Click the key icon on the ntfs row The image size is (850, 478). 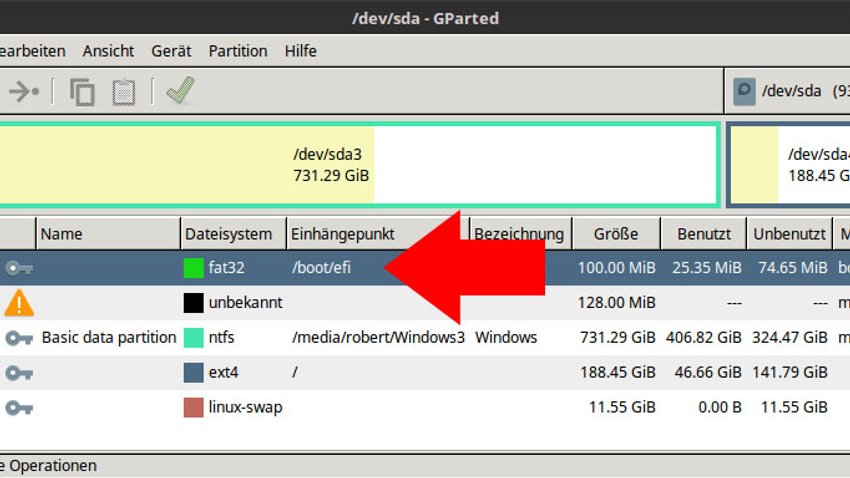coord(19,338)
